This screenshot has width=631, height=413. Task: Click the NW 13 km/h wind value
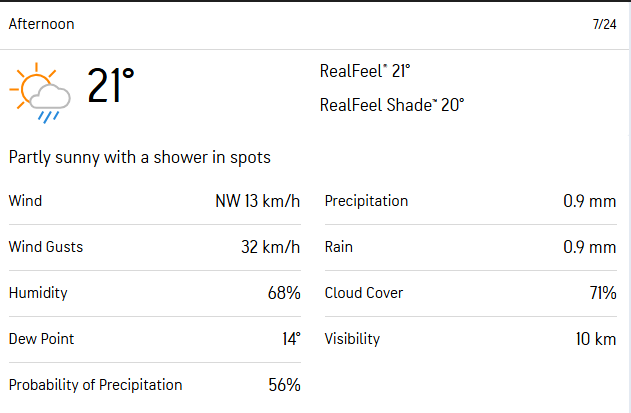257,201
